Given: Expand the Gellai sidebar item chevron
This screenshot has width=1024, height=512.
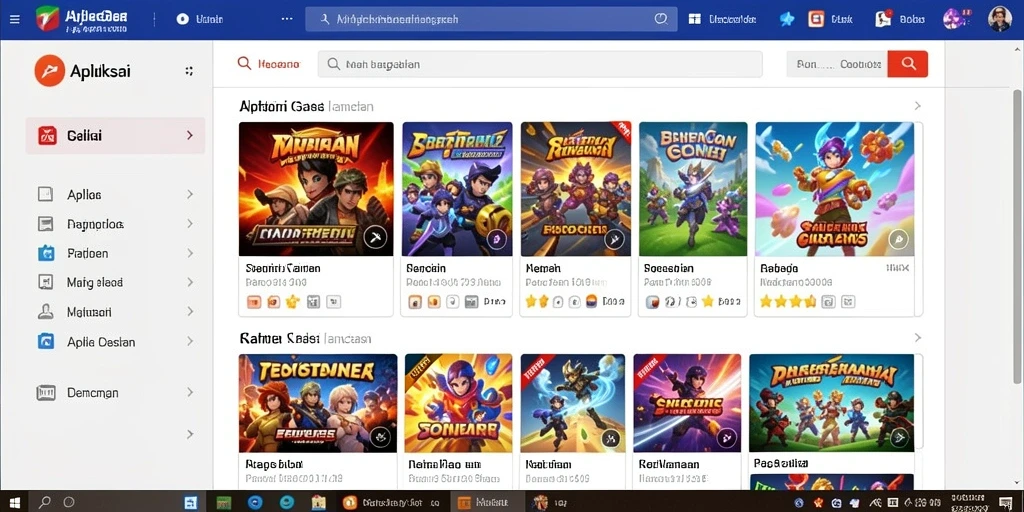Looking at the screenshot, I should click(x=190, y=135).
